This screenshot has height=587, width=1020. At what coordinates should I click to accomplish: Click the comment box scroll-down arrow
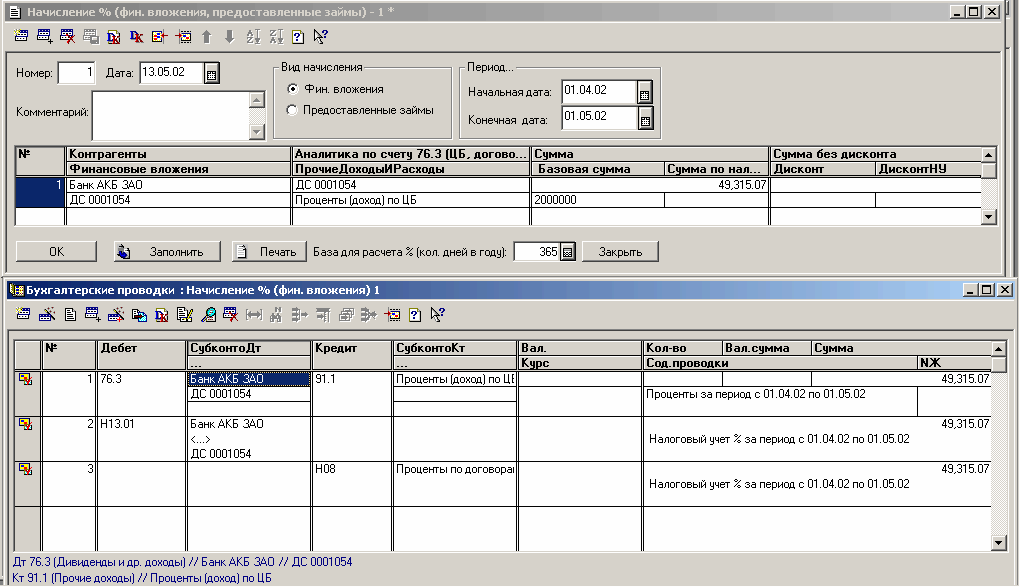[x=257, y=131]
